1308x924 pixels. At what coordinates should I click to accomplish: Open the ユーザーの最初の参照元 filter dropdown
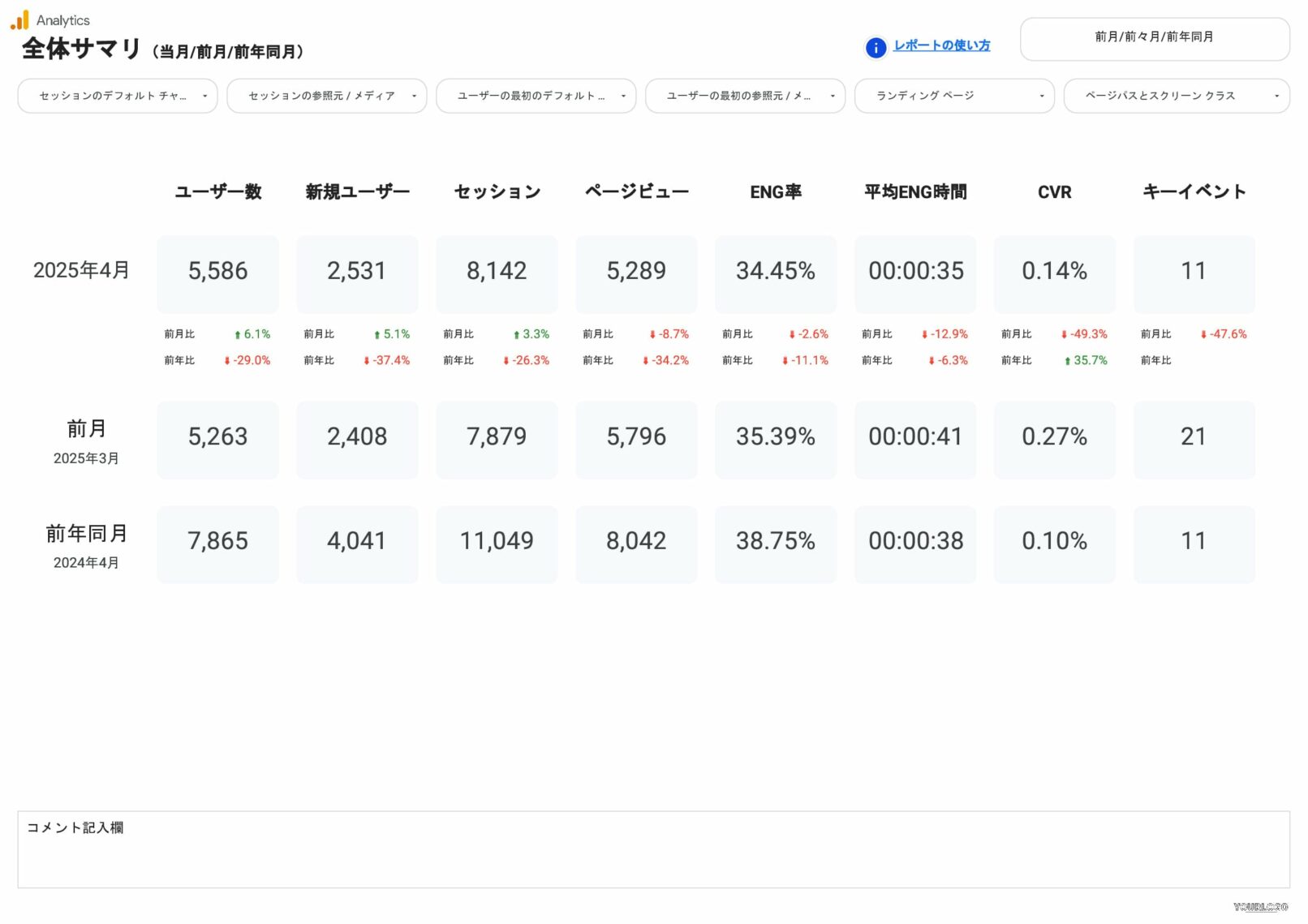[x=745, y=96]
